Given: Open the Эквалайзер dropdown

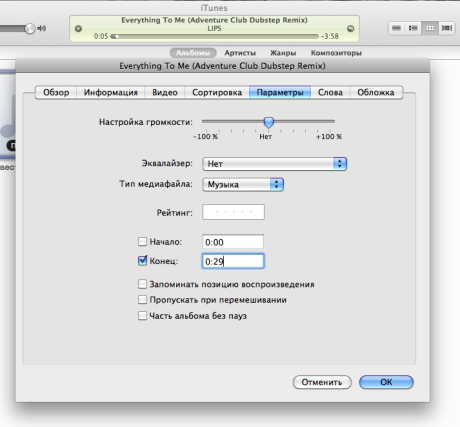Looking at the screenshot, I should pyautogui.click(x=275, y=164).
